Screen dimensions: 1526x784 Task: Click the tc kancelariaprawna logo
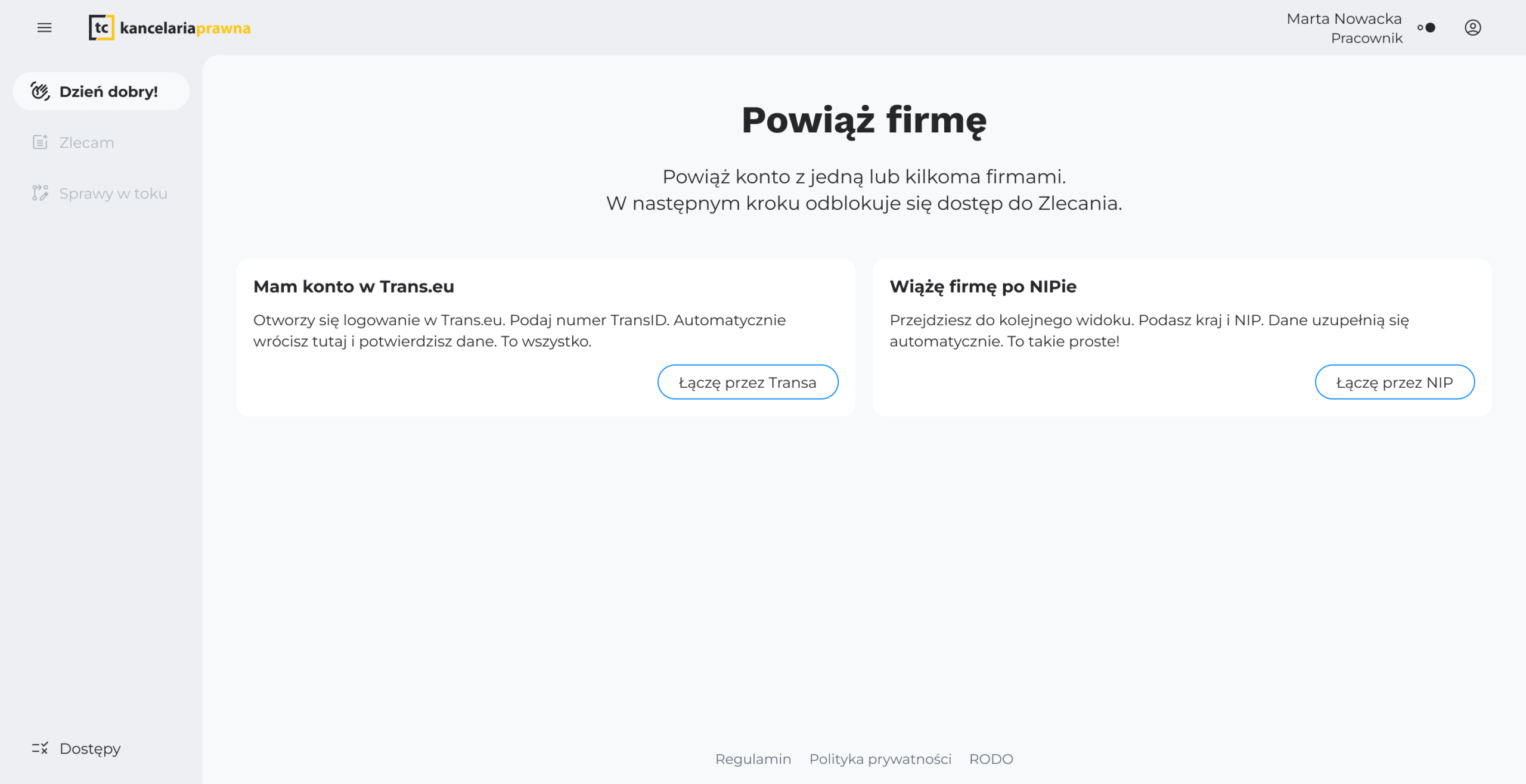coord(169,28)
